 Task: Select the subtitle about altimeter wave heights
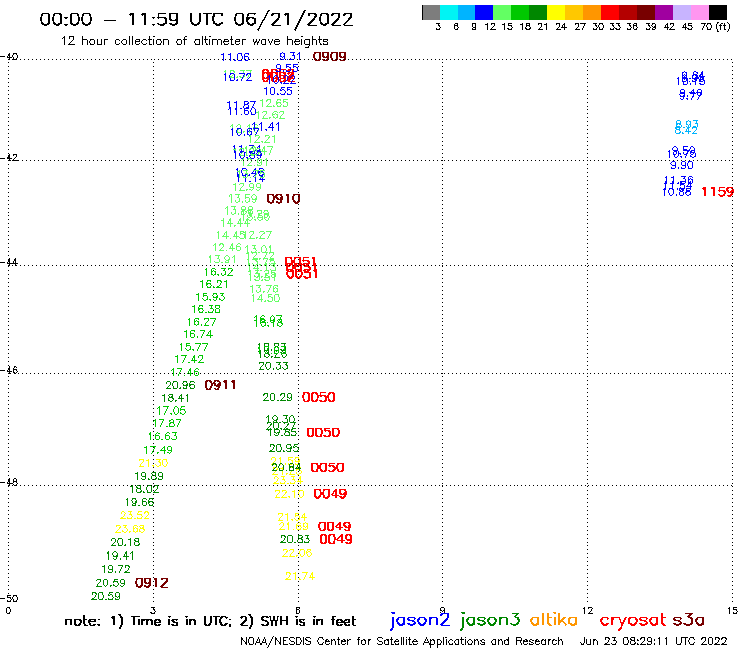[194, 41]
